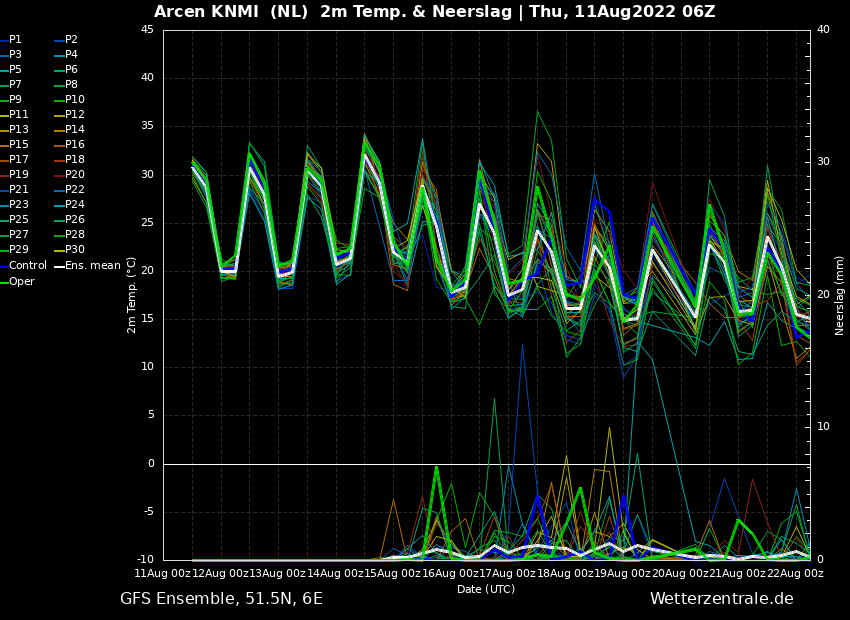
Task: Pick legend entry P29
Action: 18,249
